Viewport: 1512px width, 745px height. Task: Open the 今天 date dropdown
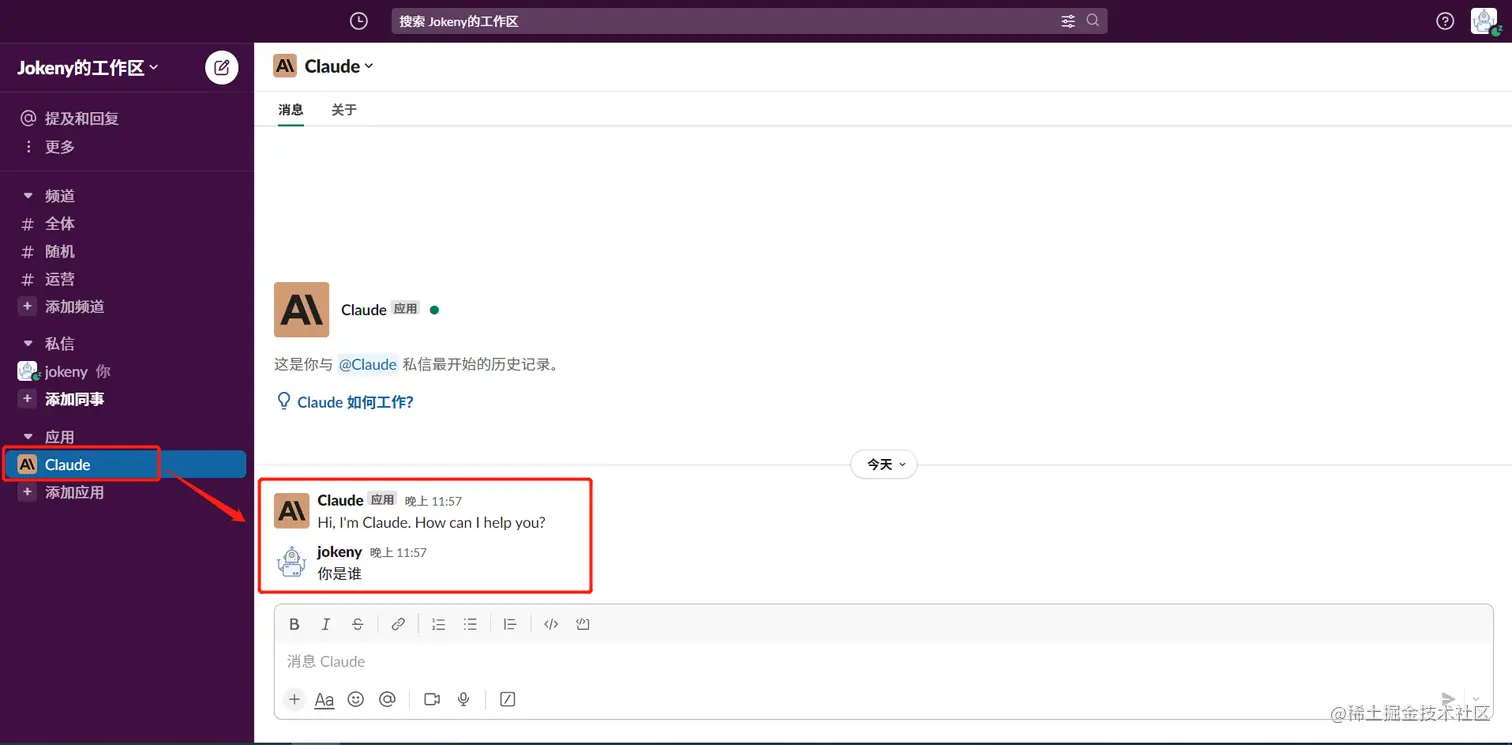(884, 464)
